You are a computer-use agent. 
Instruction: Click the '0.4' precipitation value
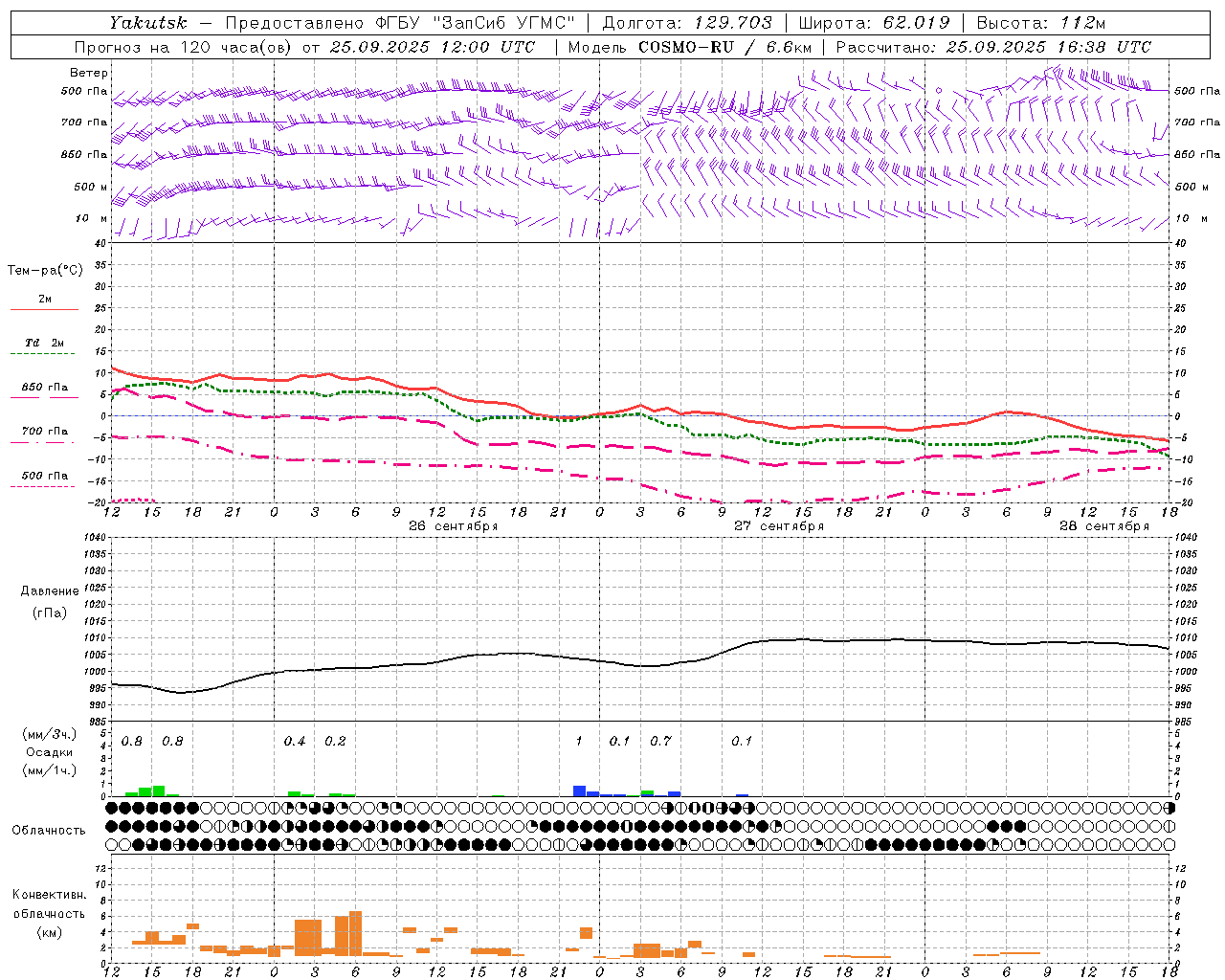[295, 742]
